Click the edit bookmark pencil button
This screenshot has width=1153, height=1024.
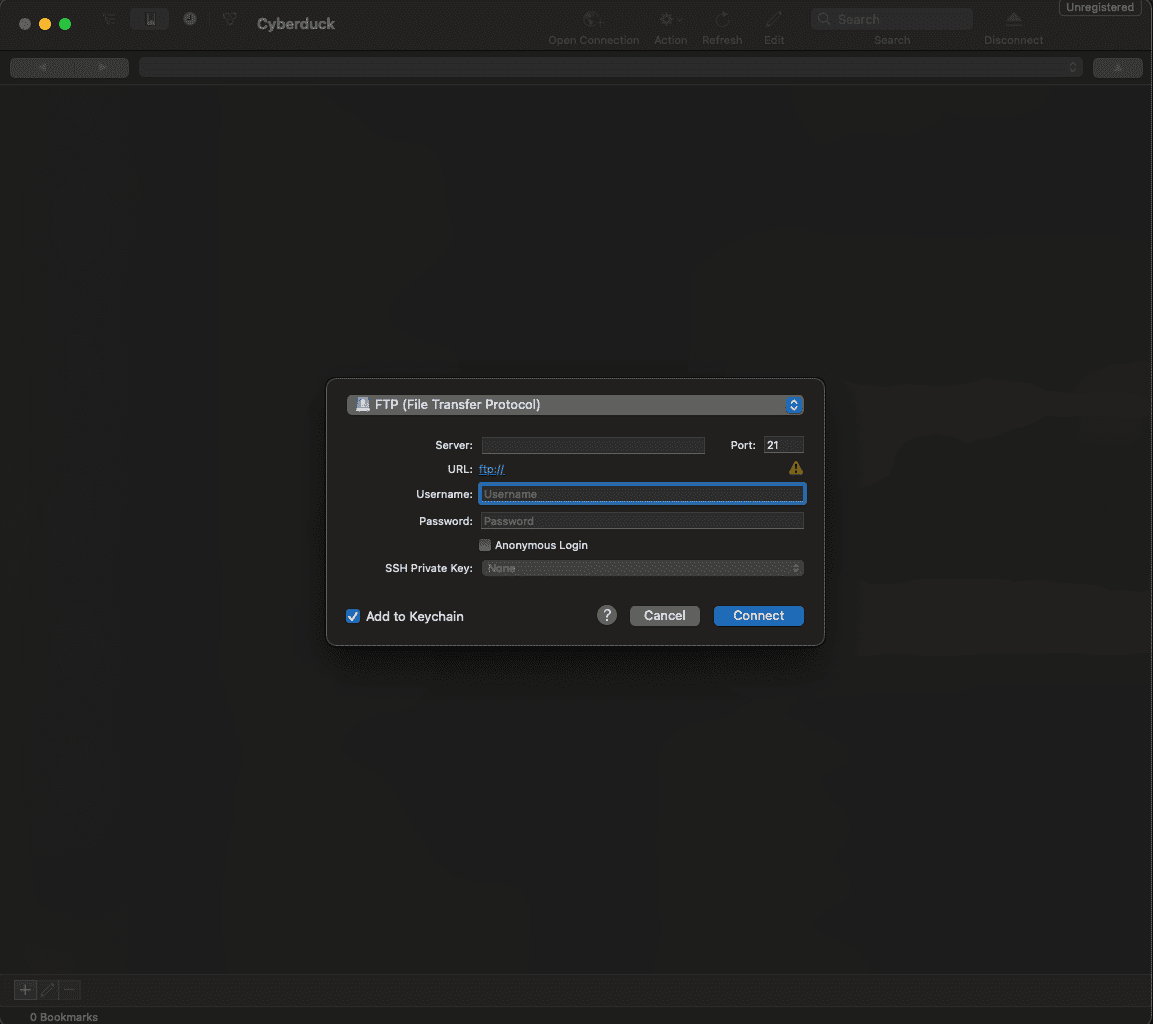click(x=47, y=990)
